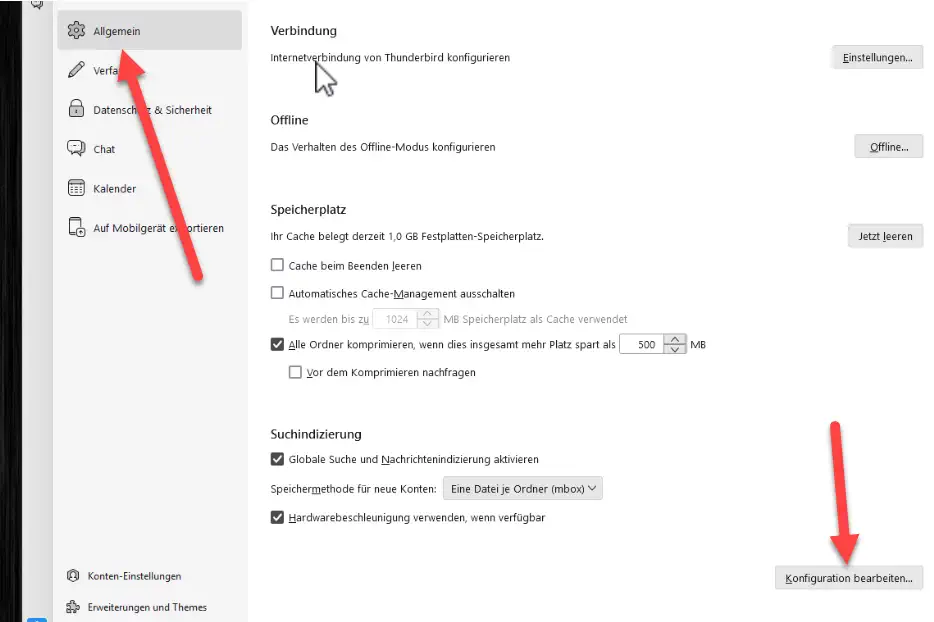Disable Hardwarebeschleunigung verwenden checkbox
This screenshot has height=622, width=934.
[277, 517]
